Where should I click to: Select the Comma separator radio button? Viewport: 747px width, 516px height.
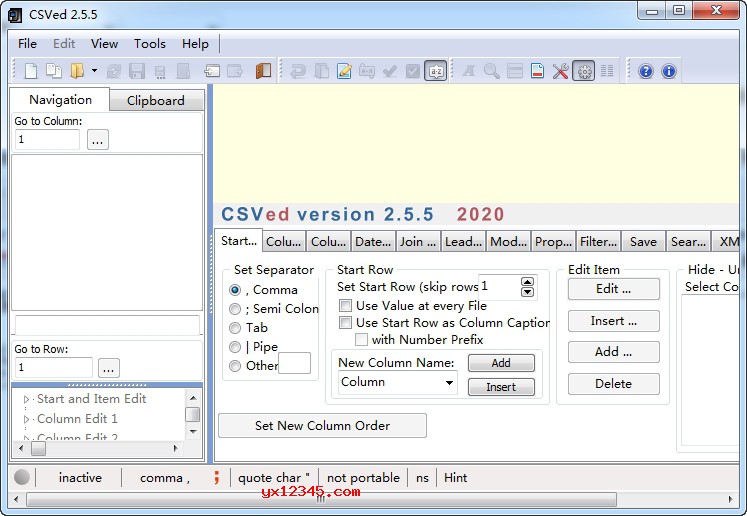point(235,290)
